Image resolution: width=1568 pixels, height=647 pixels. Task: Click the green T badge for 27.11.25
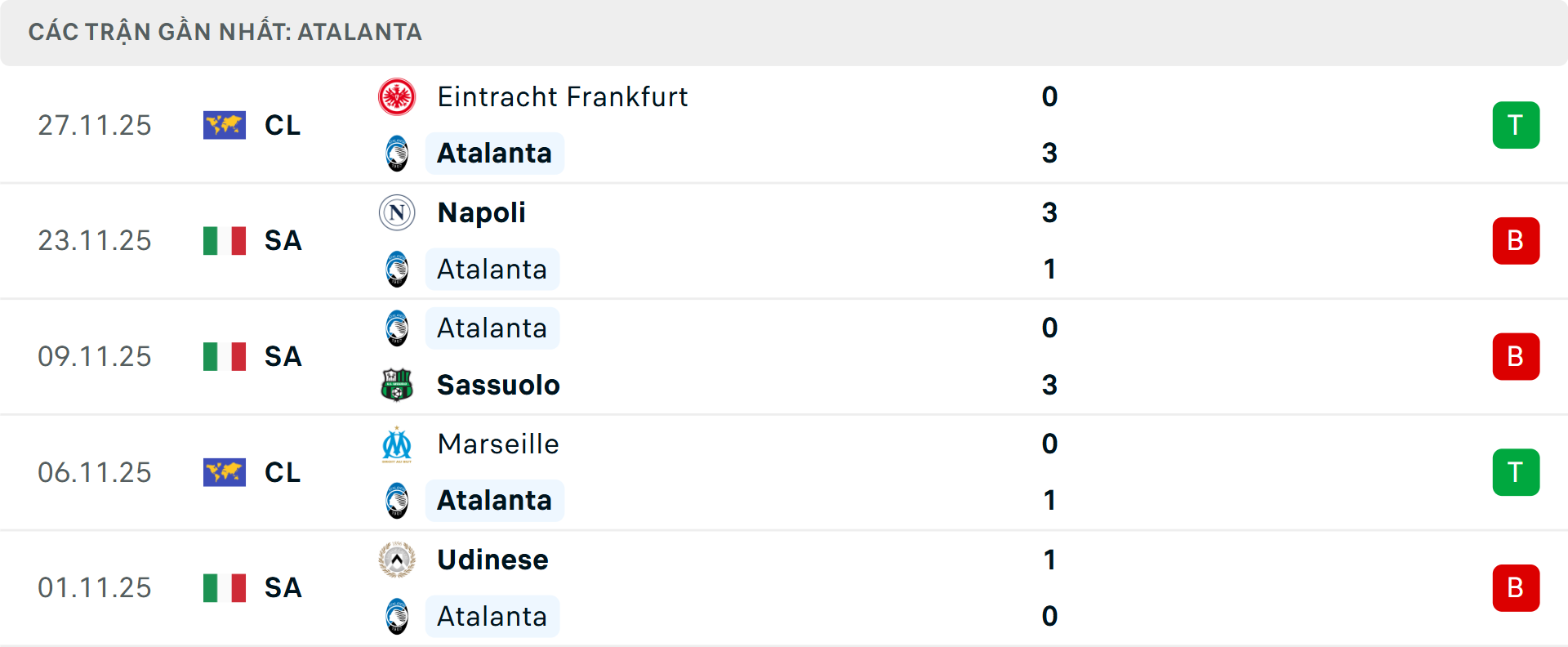pyautogui.click(x=1516, y=125)
